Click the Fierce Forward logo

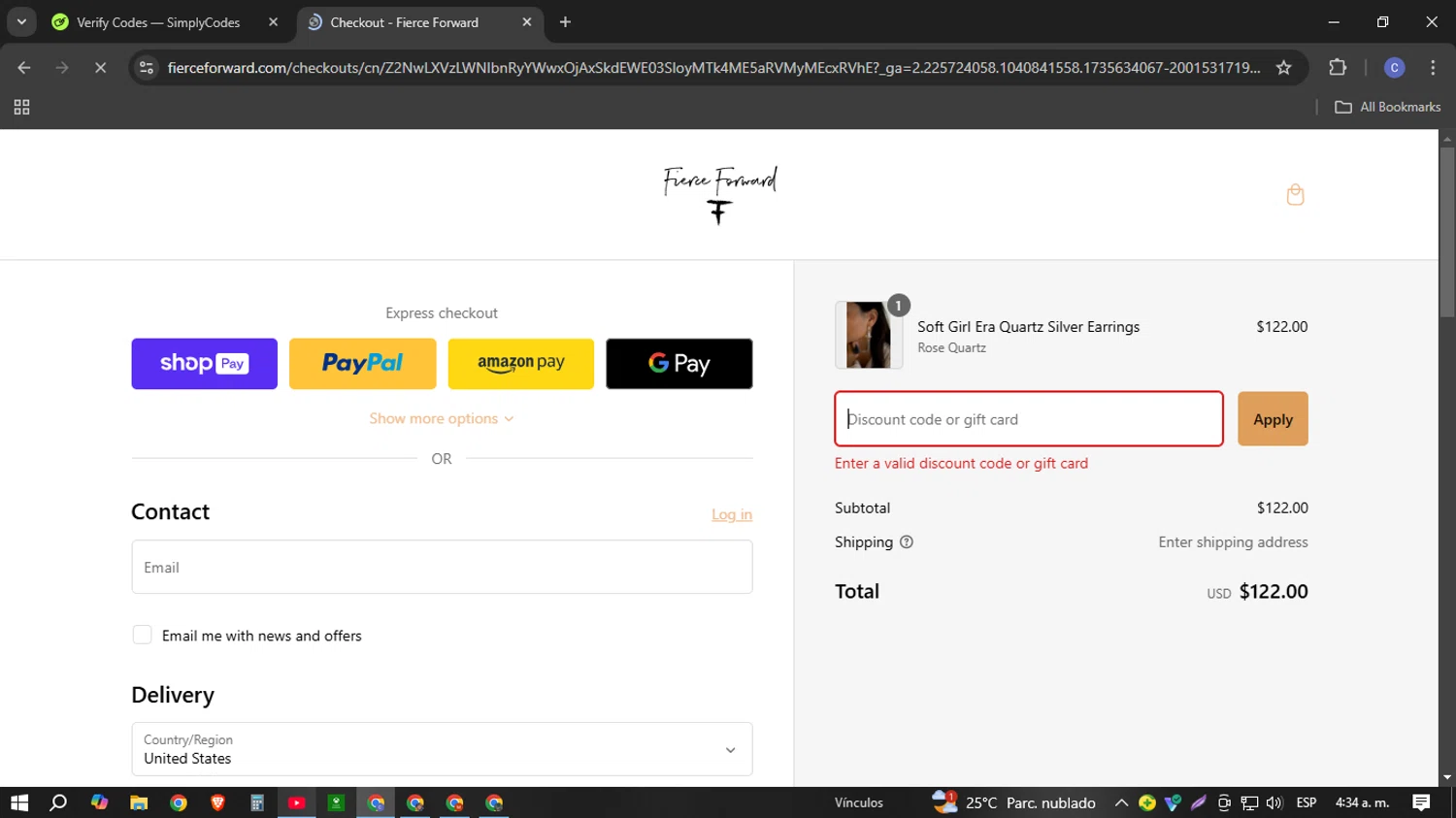pos(720,194)
